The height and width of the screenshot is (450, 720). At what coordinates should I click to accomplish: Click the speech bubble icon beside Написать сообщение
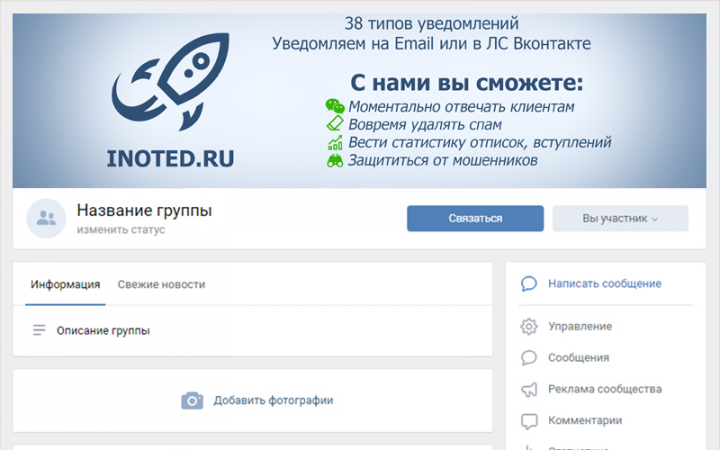[x=529, y=284]
